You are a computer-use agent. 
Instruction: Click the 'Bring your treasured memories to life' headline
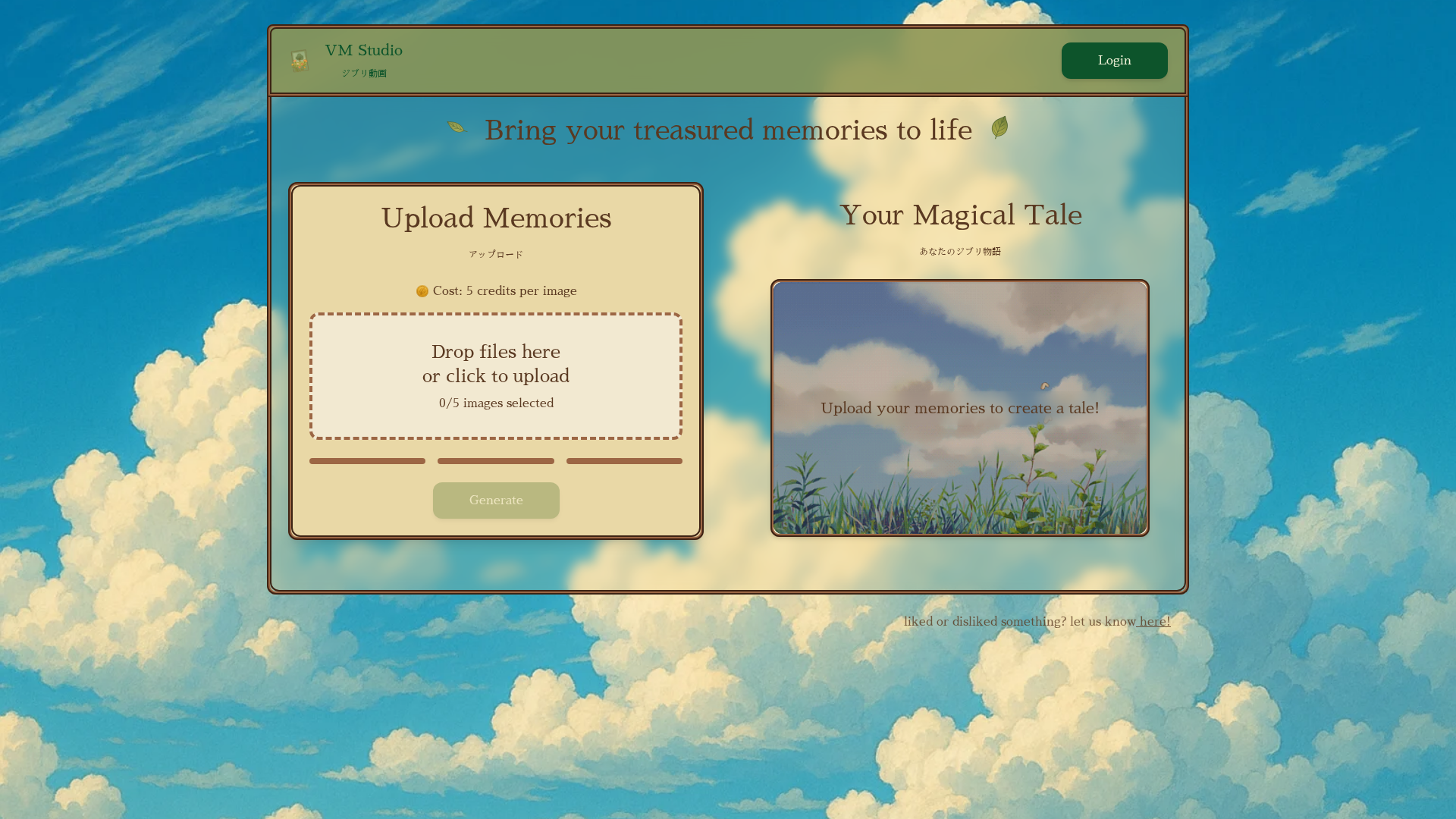[x=728, y=130]
